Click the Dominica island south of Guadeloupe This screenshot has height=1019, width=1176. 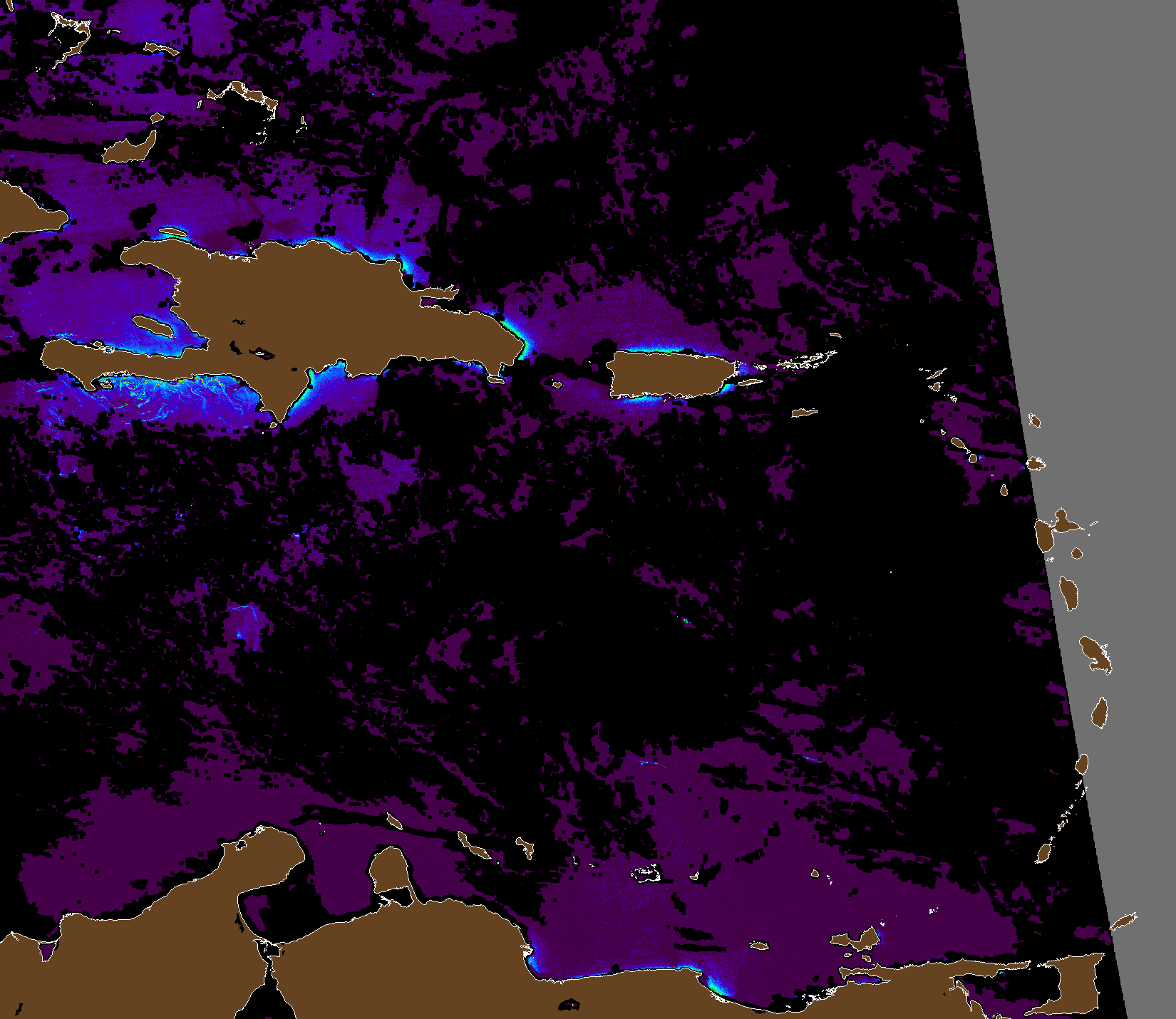coord(1068,593)
